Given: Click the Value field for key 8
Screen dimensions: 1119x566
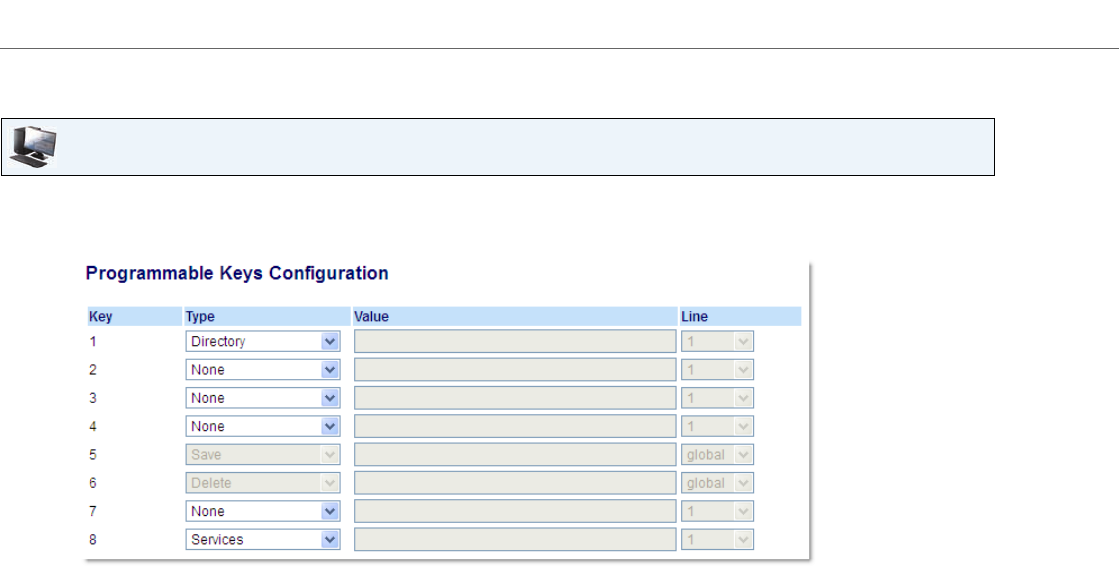Looking at the screenshot, I should (515, 540).
